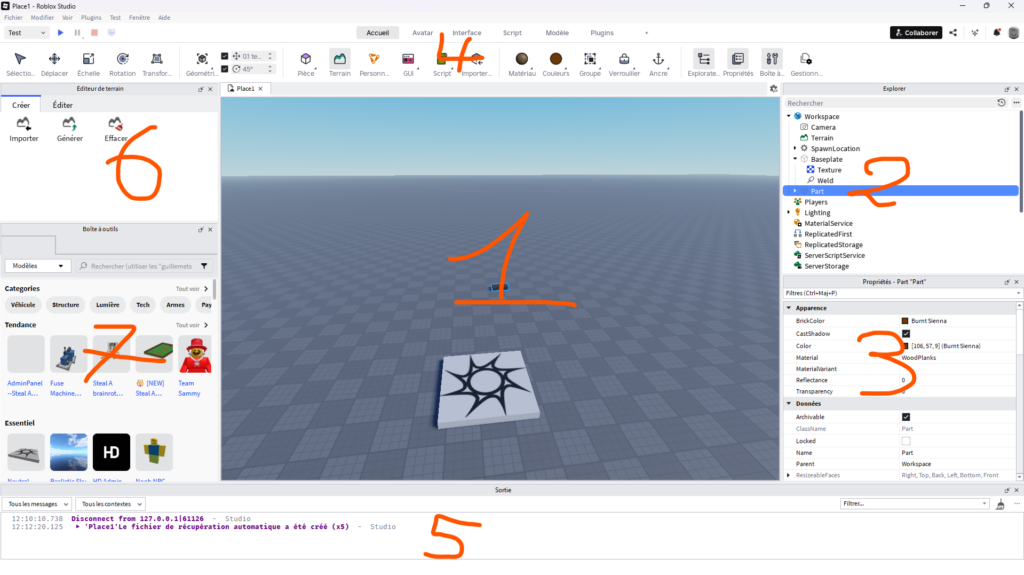Click the Générer terrain icon
1024x575 pixels.
tap(70, 124)
